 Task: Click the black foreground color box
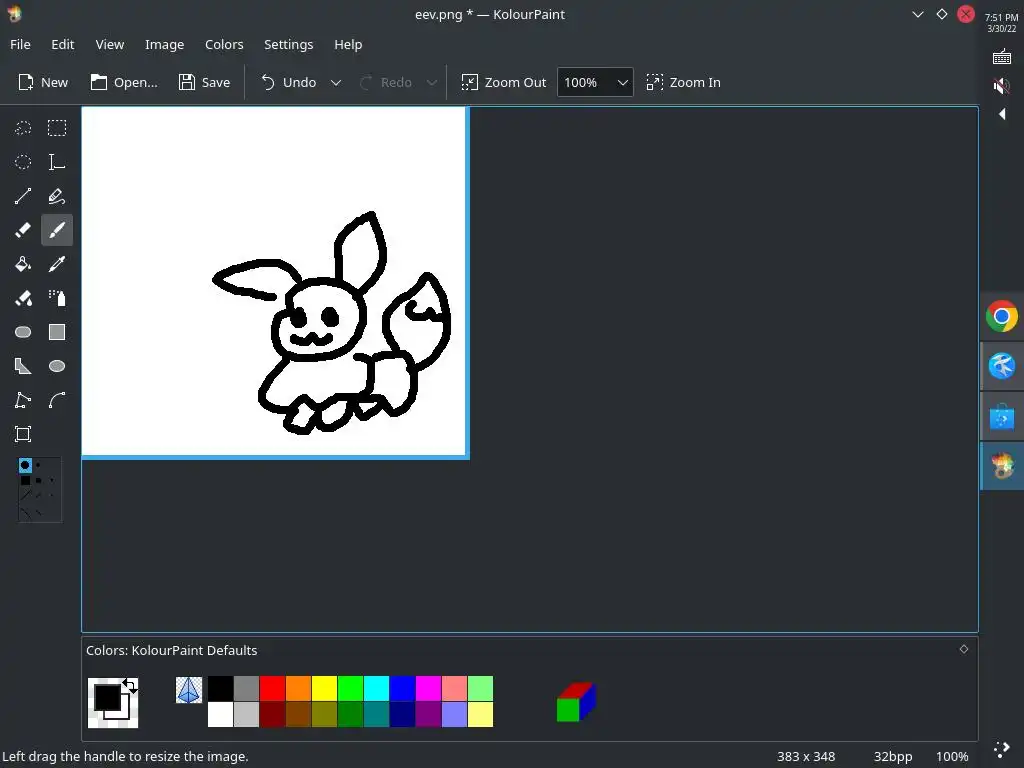[107, 697]
